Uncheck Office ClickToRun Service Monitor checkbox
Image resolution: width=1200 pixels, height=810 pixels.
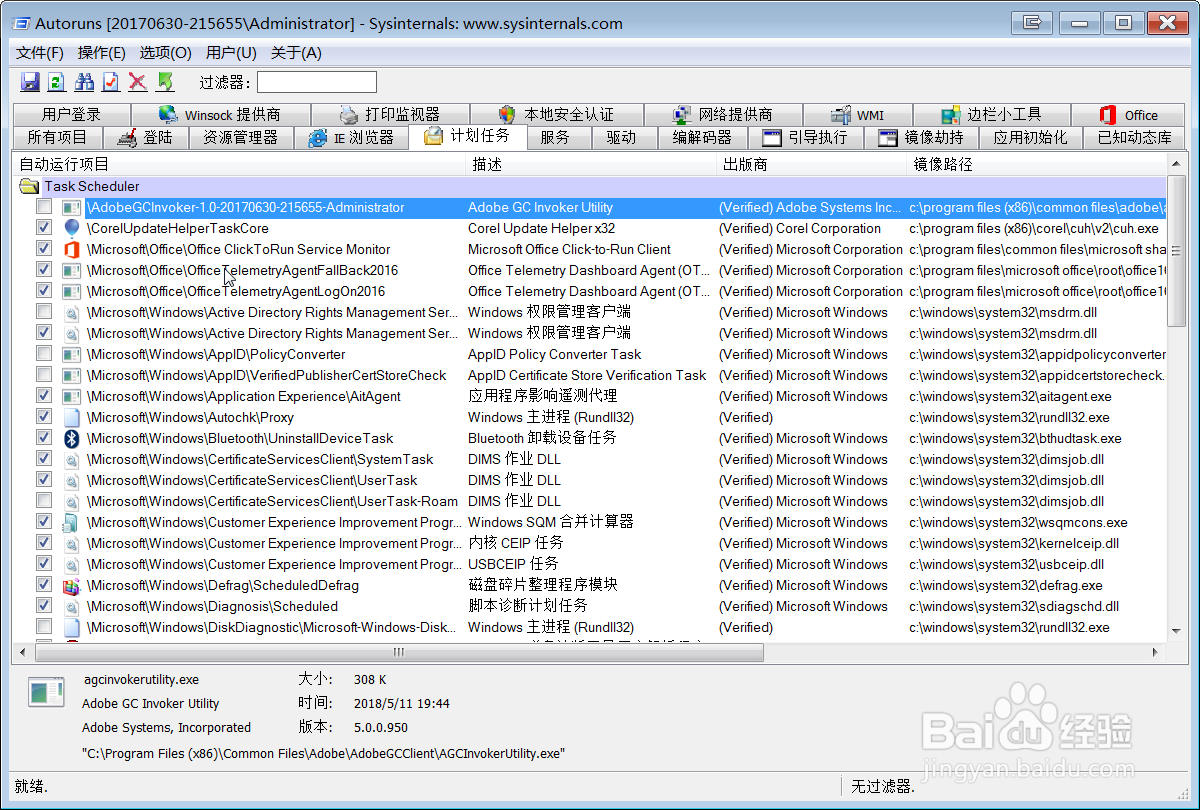44,249
